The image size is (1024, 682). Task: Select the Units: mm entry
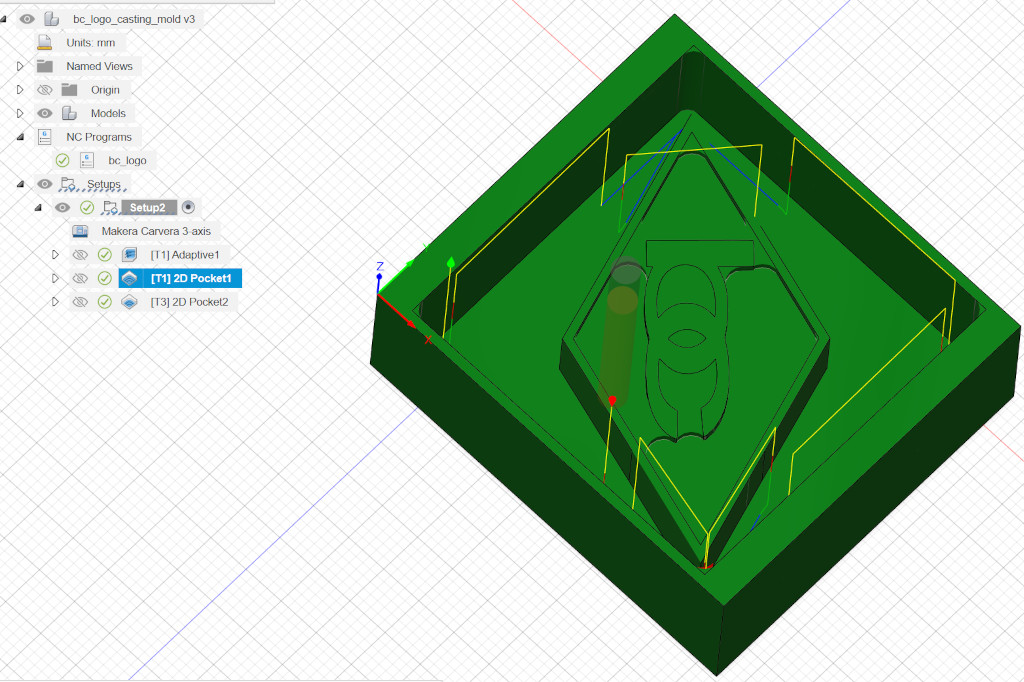(90, 42)
